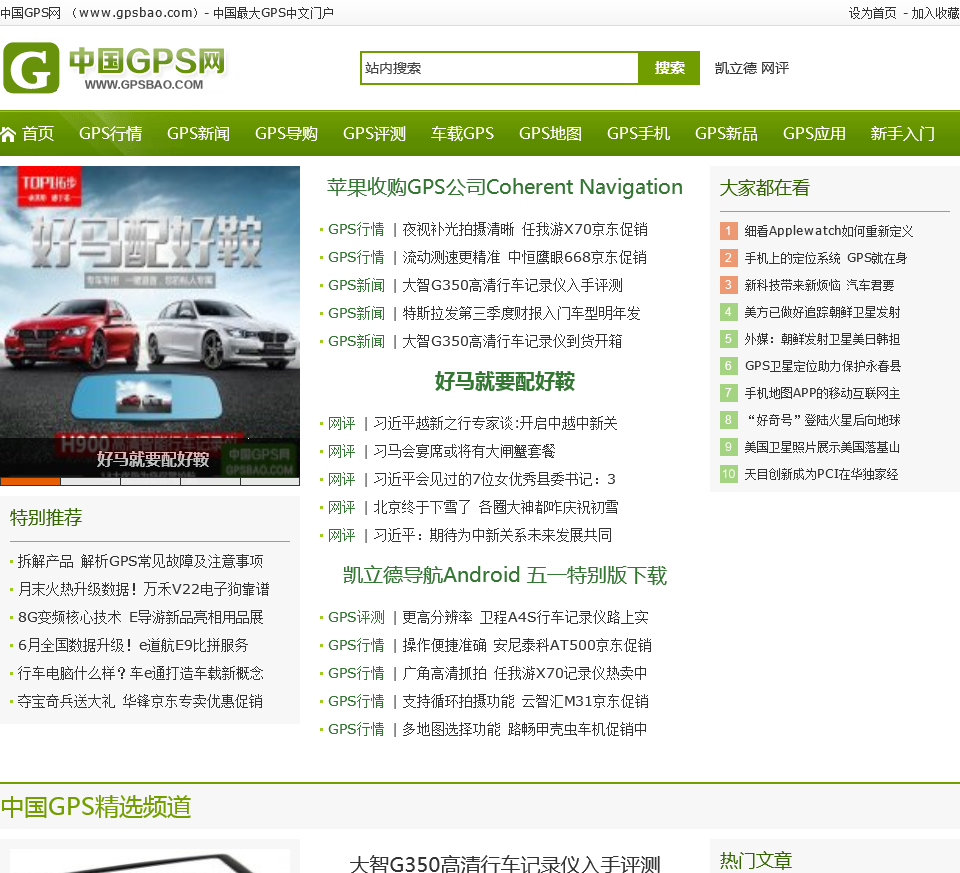Image resolution: width=960 pixels, height=873 pixels.
Task: Select the second carousel slide indicator
Action: (x=90, y=482)
